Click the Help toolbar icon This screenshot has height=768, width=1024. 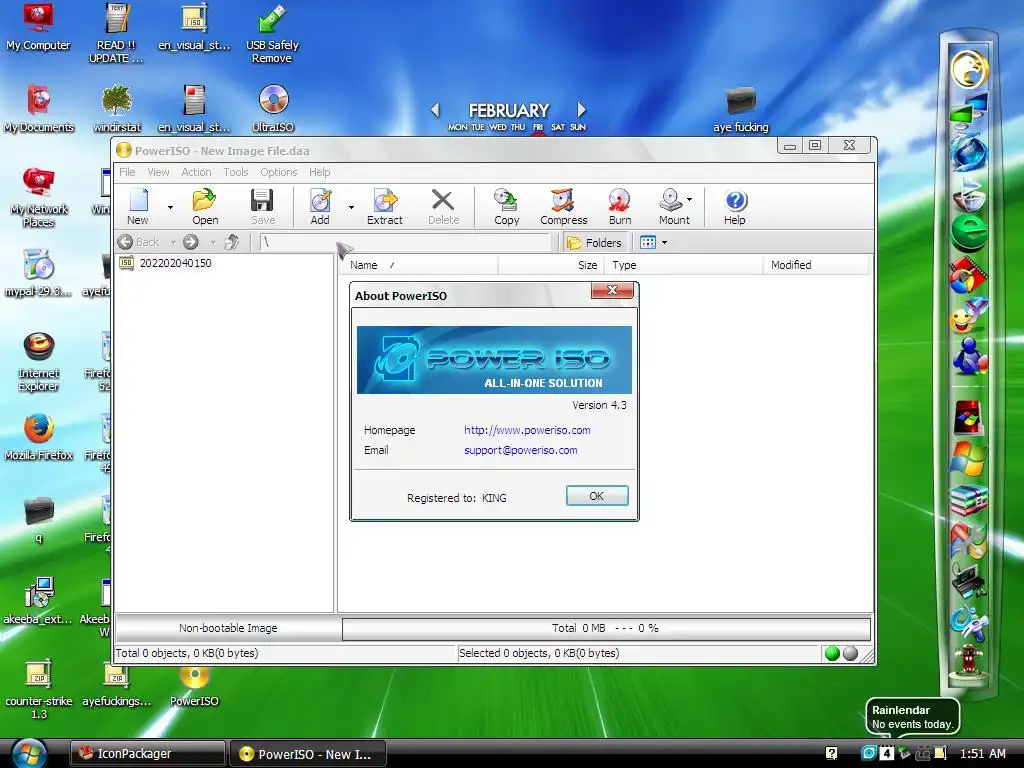click(x=735, y=206)
